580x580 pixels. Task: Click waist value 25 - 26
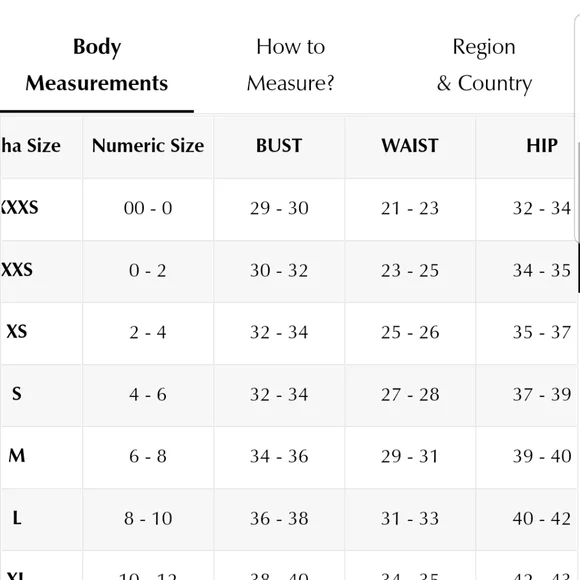tap(410, 332)
